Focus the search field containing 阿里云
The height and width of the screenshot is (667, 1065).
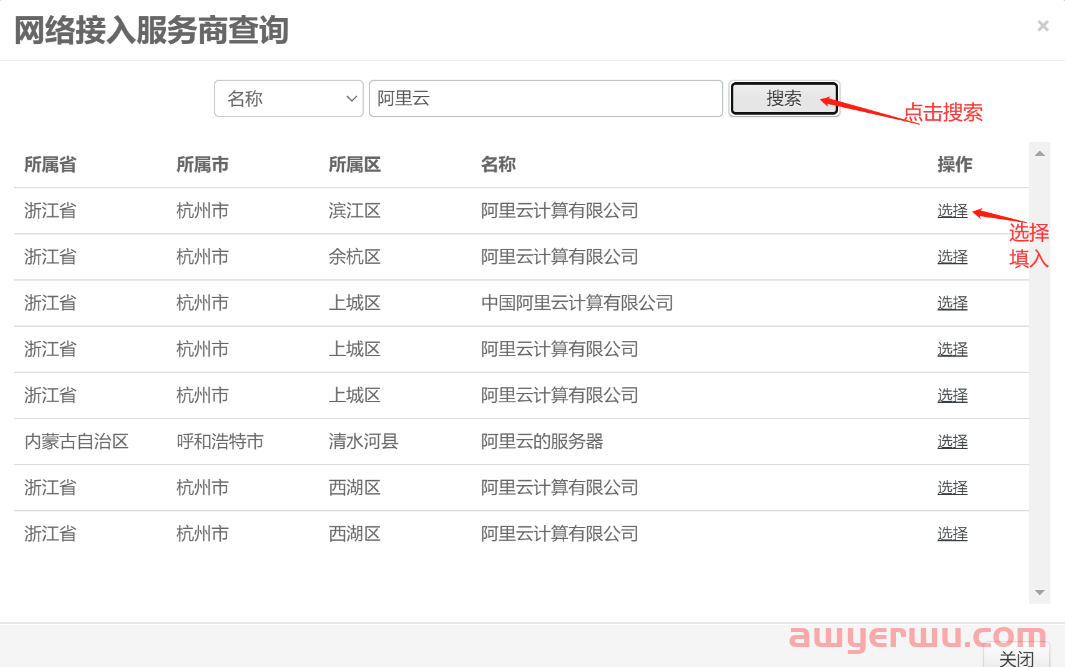pyautogui.click(x=545, y=98)
